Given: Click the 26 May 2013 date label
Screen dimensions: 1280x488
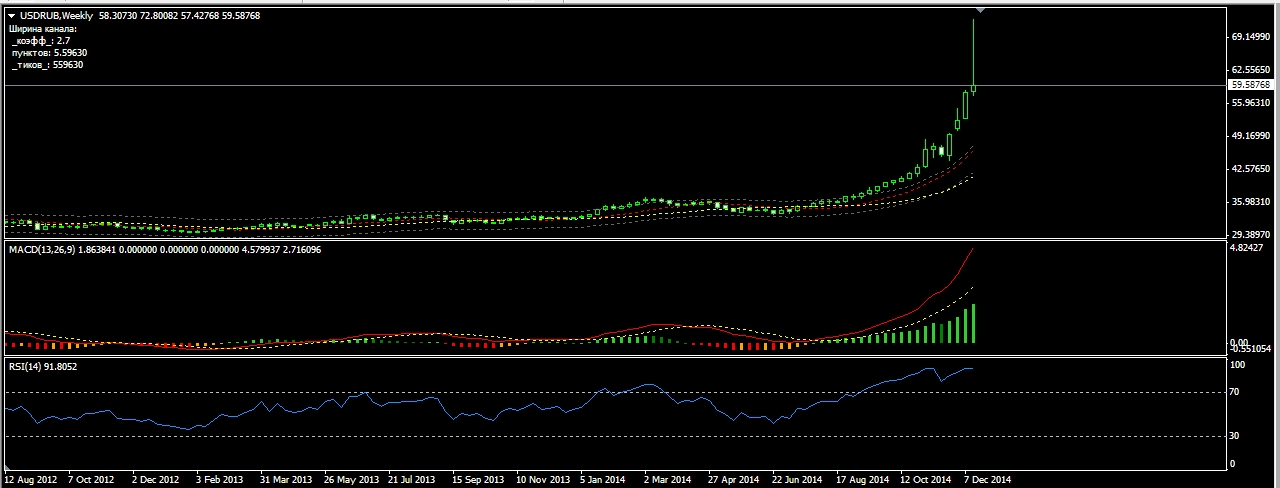Looking at the screenshot, I should (351, 480).
